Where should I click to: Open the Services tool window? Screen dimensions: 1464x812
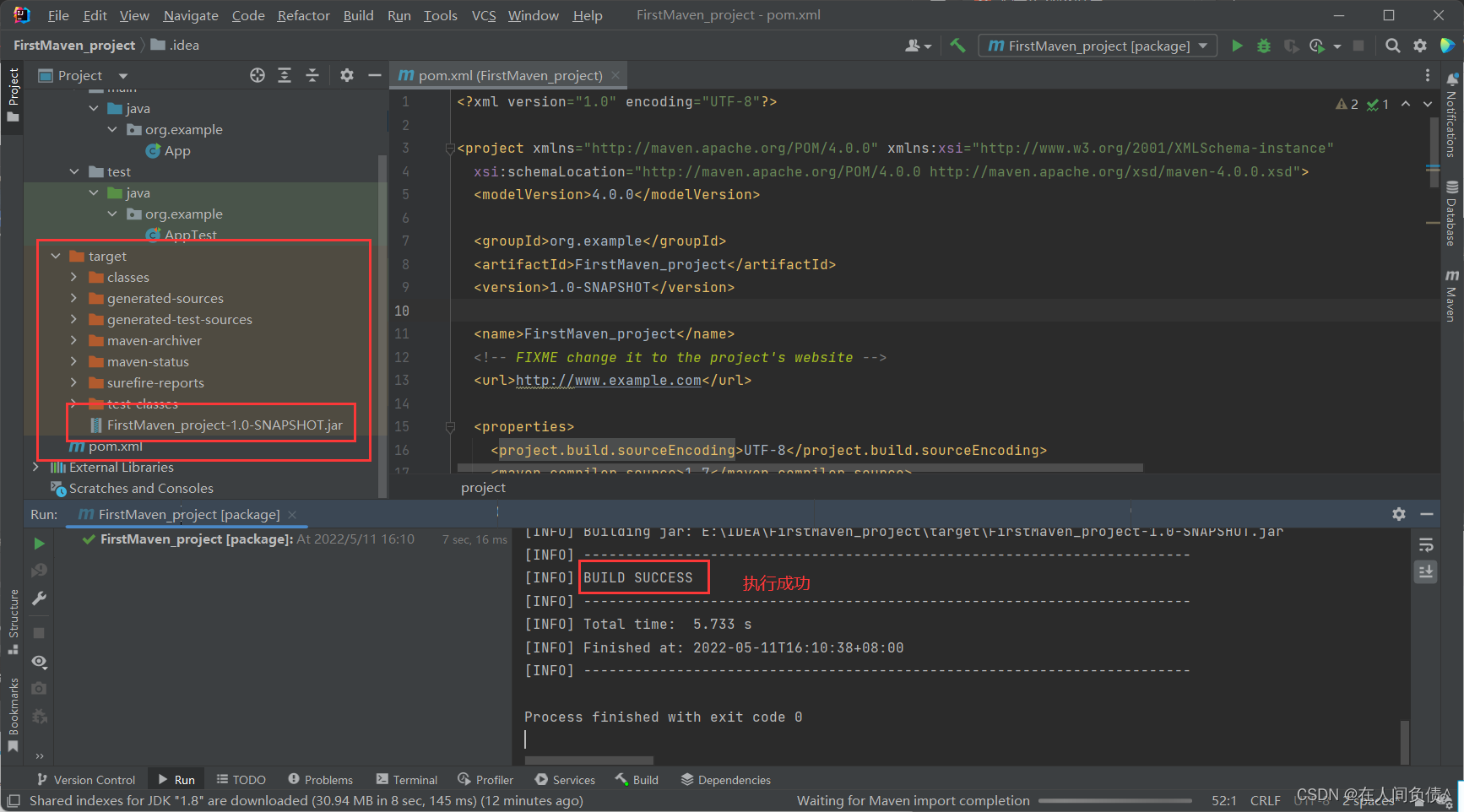[x=565, y=780]
